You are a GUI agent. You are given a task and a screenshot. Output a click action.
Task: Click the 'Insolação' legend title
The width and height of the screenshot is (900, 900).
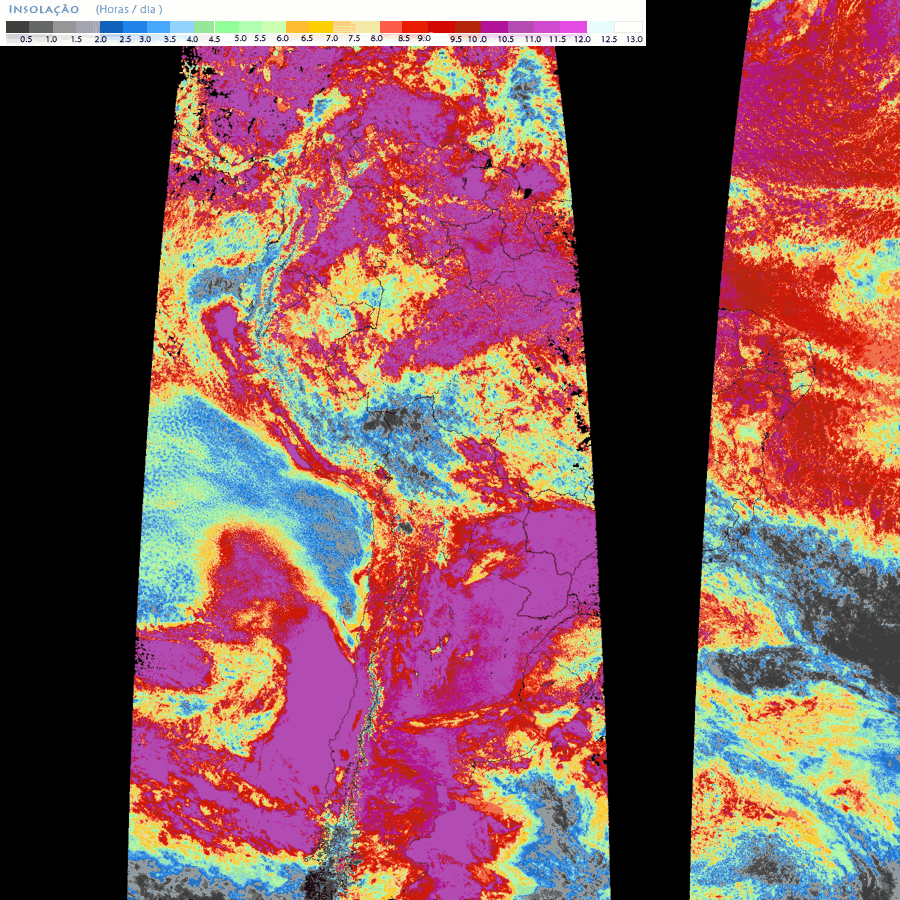(44, 10)
